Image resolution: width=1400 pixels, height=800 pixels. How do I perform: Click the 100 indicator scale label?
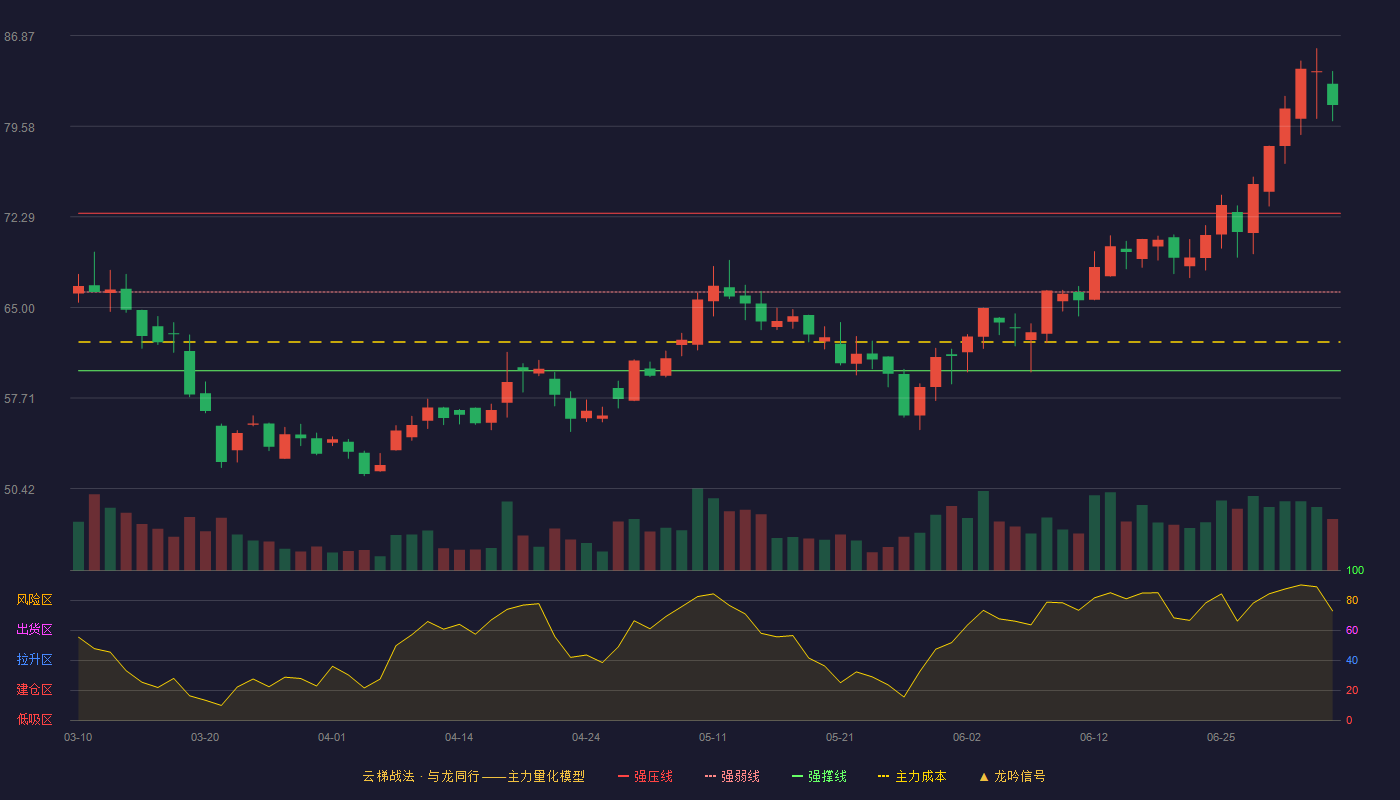(1355, 571)
